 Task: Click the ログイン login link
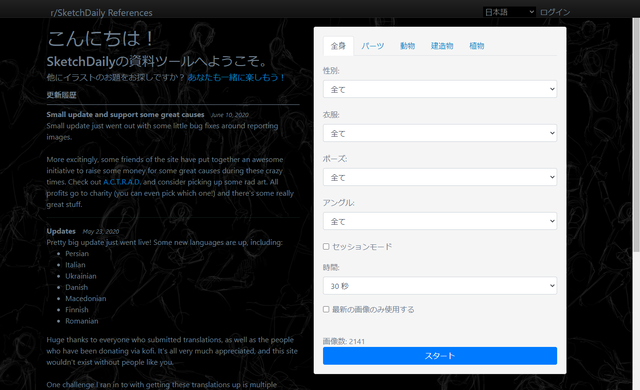[x=555, y=12]
